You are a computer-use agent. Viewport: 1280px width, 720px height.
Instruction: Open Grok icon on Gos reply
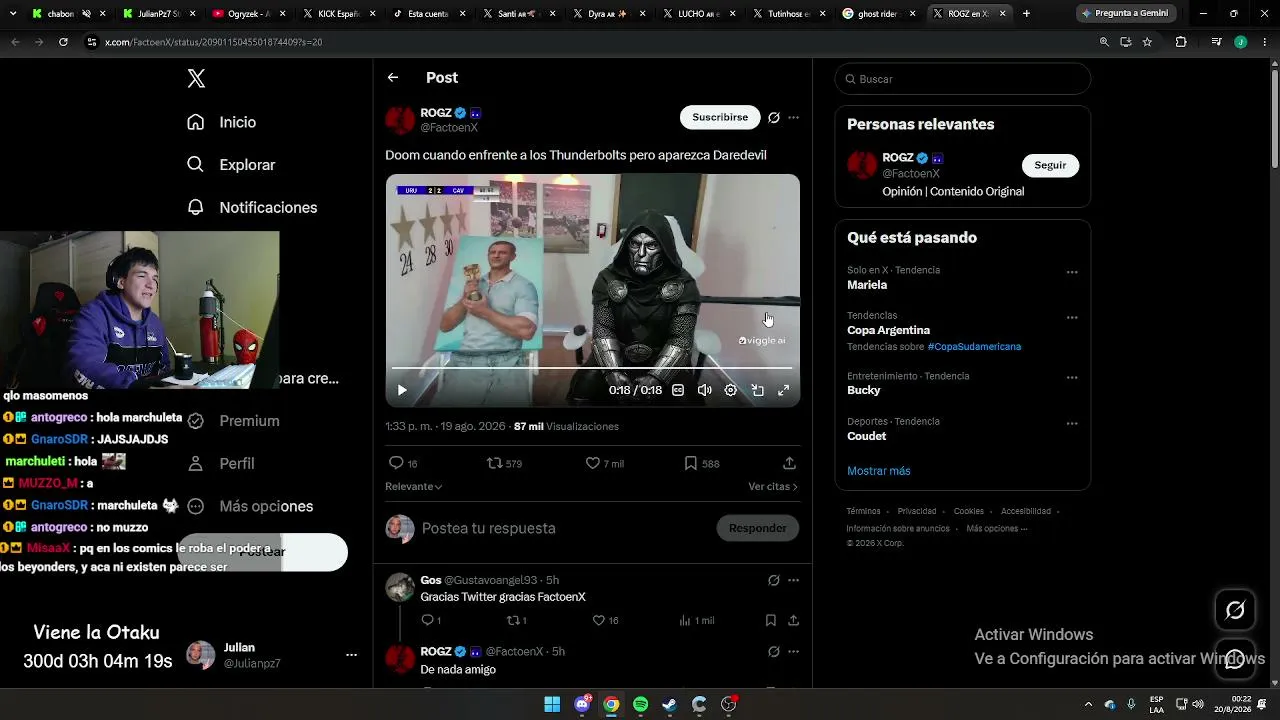(x=773, y=580)
